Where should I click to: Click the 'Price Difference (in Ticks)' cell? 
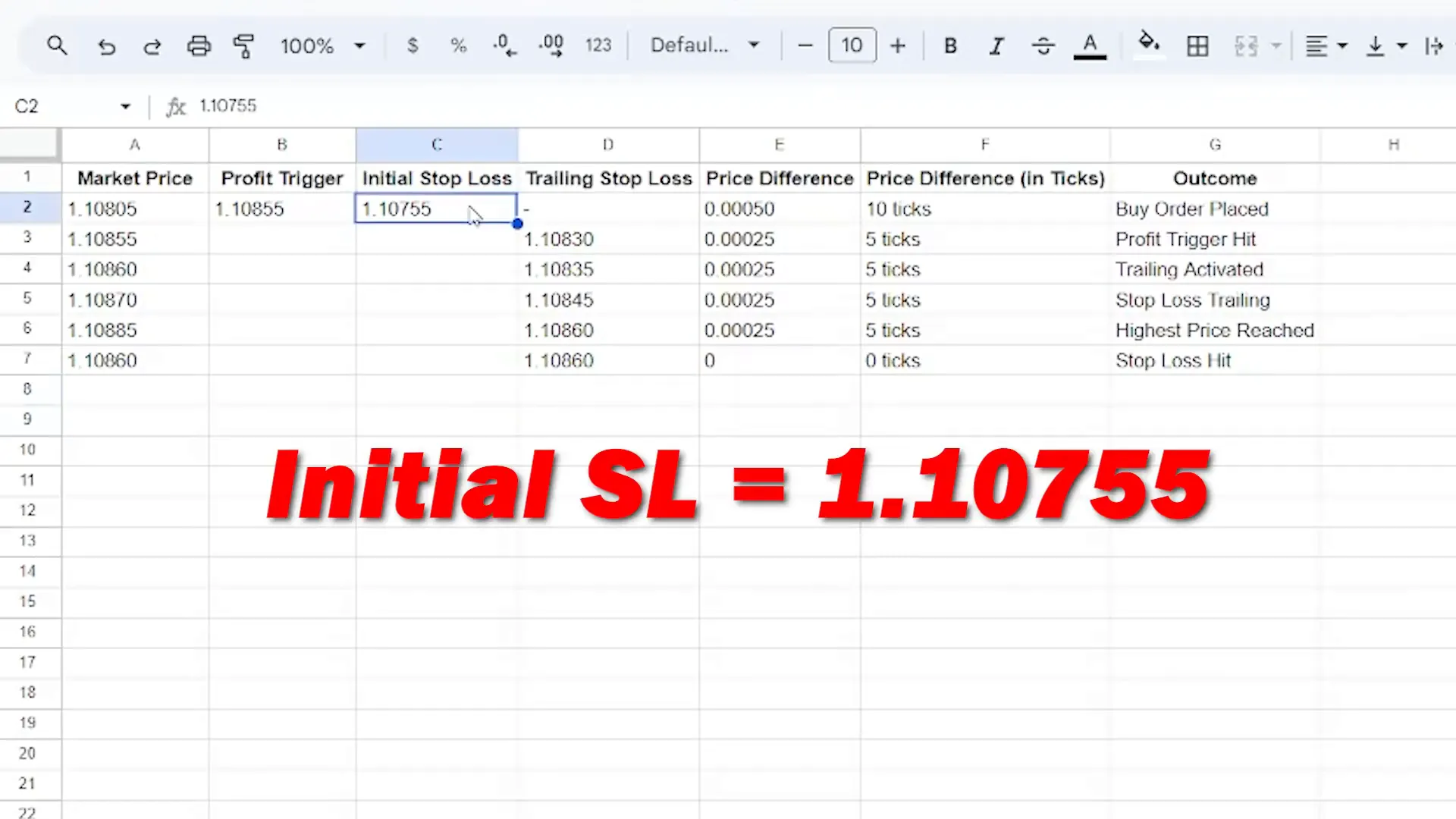point(985,178)
